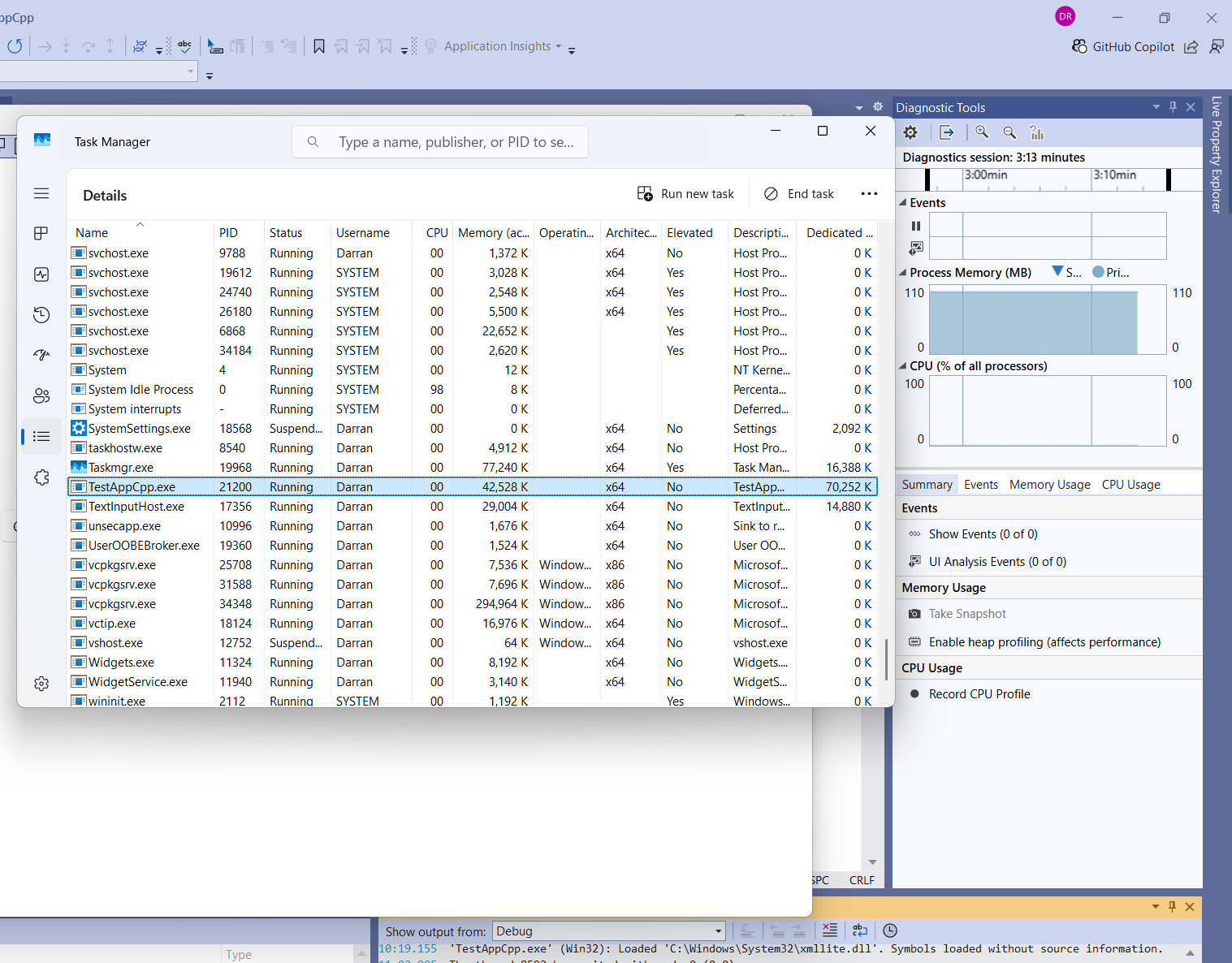Toggle the Snapshot legend in Process Memory
Screen dimensions: 1232x963
click(x=1066, y=272)
